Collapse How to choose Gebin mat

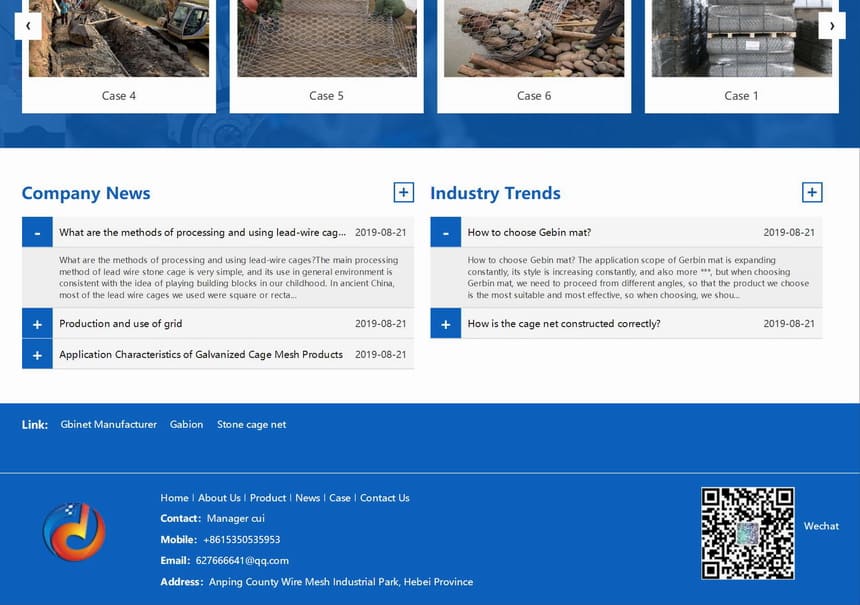445,232
